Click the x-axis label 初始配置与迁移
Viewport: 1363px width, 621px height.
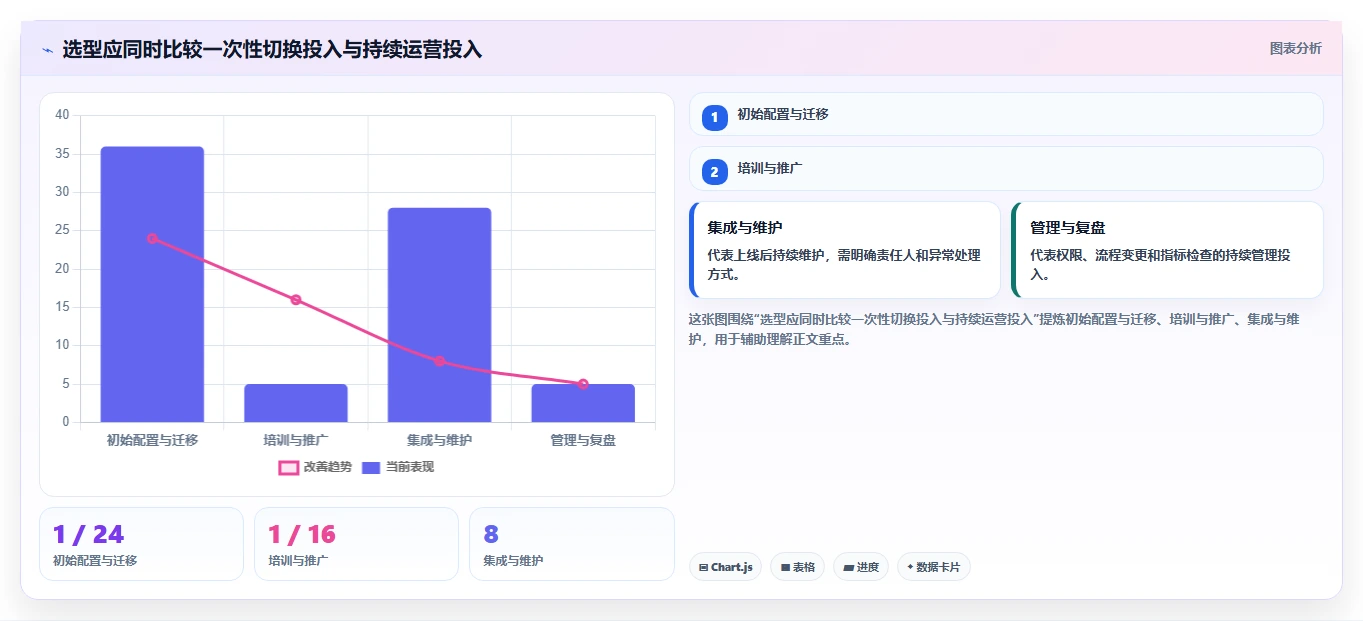pos(152,440)
